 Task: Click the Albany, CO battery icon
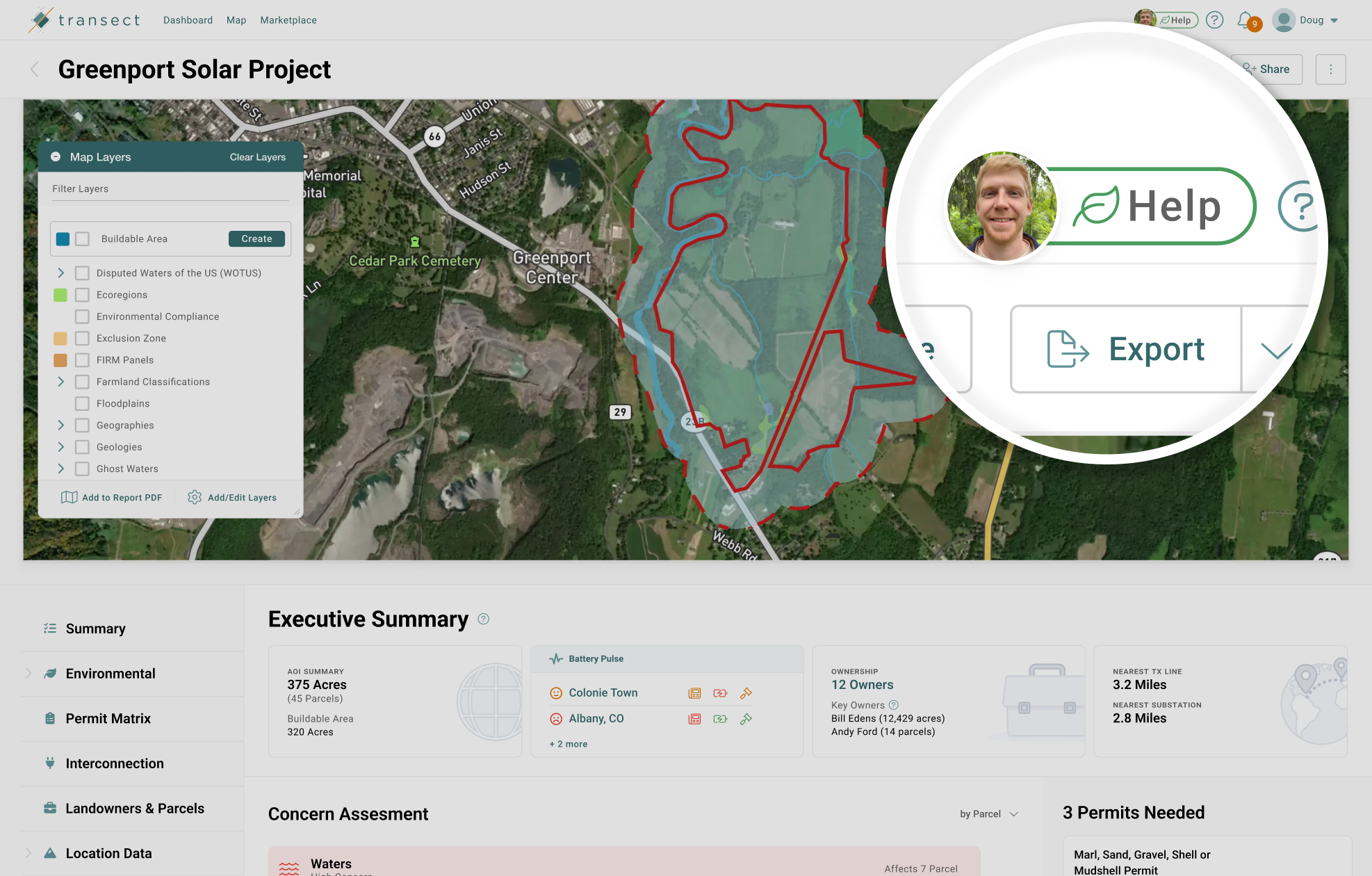(720, 719)
